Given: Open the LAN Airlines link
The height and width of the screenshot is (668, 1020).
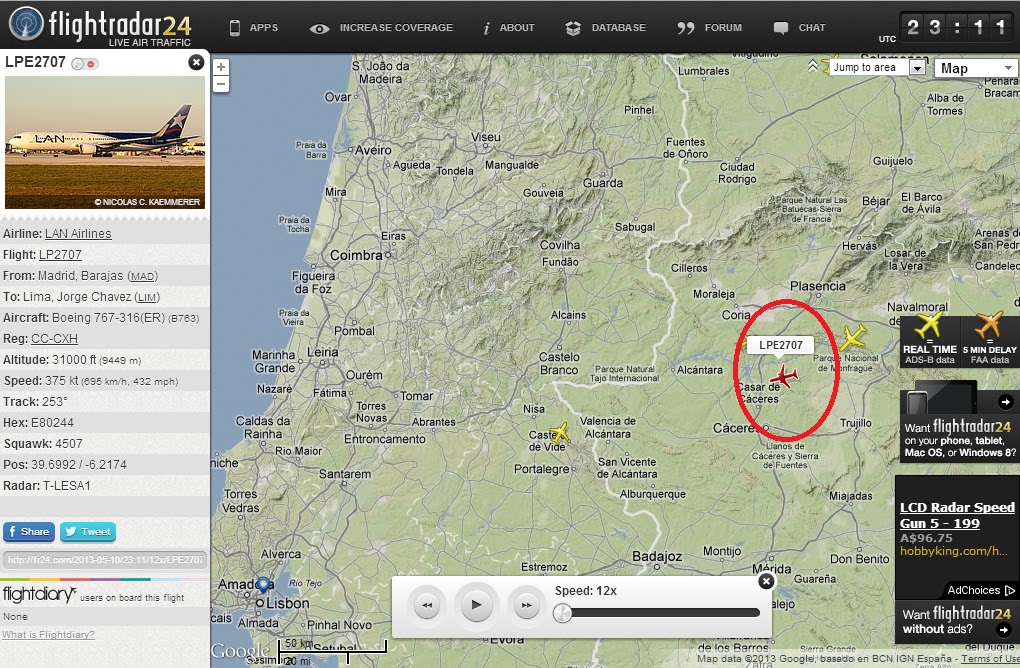Looking at the screenshot, I should pyautogui.click(x=78, y=234).
